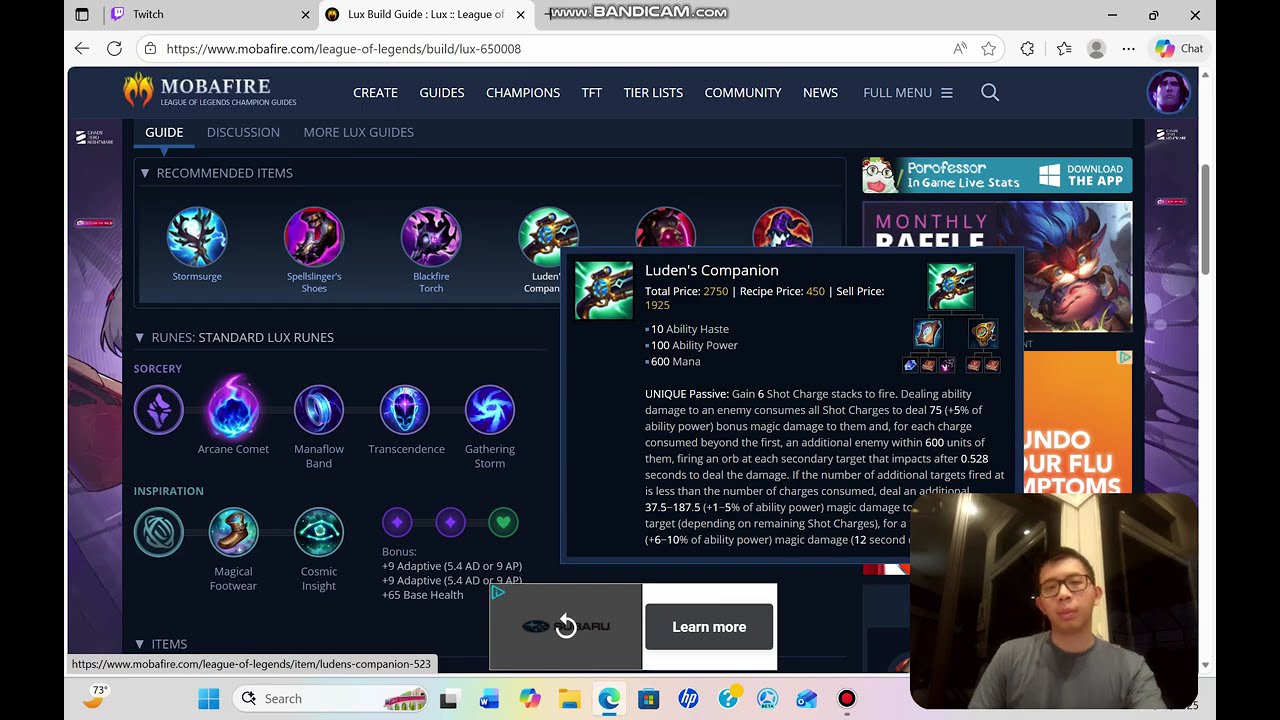Open the Windows Start menu
This screenshot has height=720, width=1280.
tap(208, 698)
